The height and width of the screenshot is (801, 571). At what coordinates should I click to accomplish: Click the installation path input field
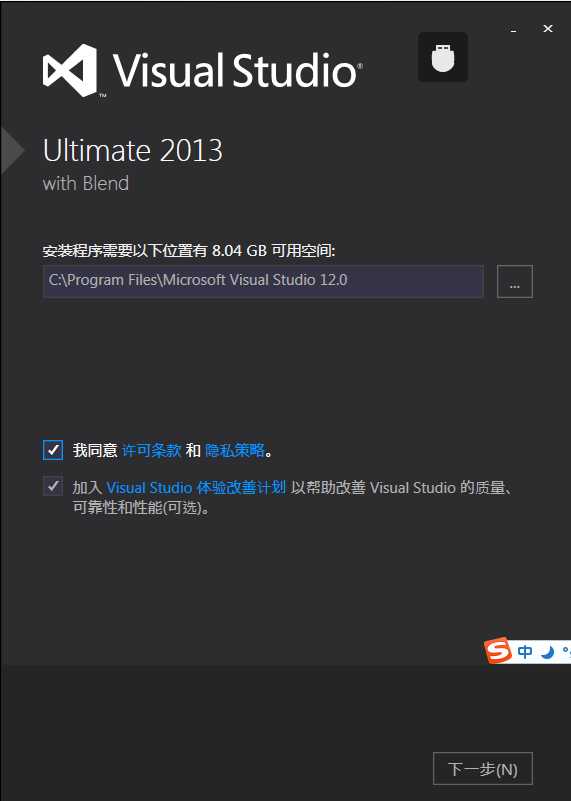pos(263,281)
